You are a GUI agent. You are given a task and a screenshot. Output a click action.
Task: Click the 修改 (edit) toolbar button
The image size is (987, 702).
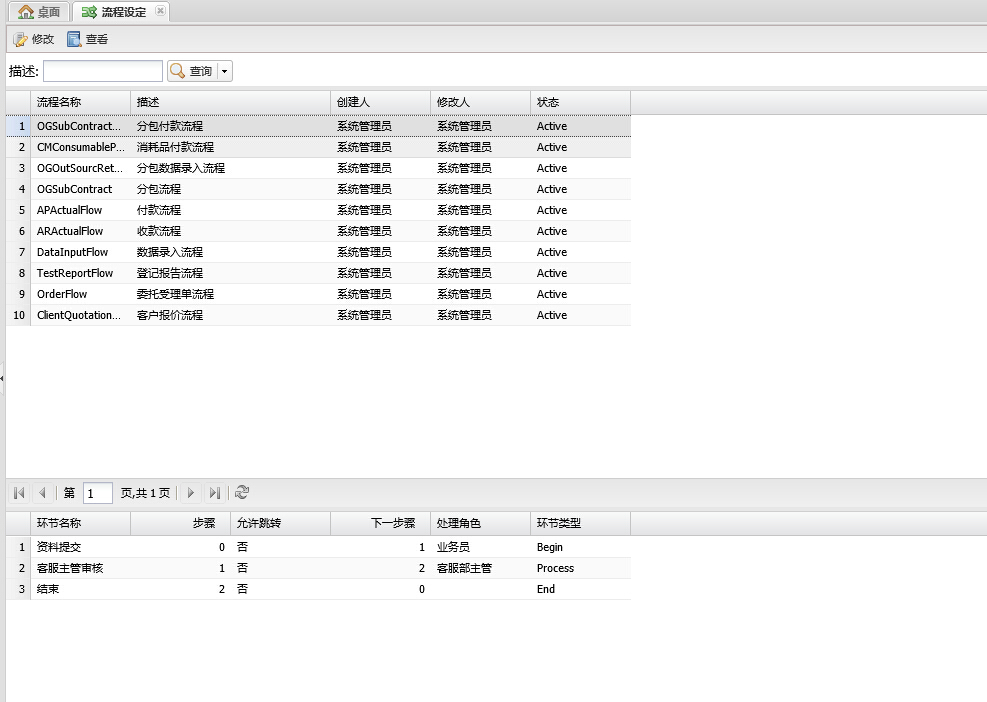pyautogui.click(x=33, y=39)
